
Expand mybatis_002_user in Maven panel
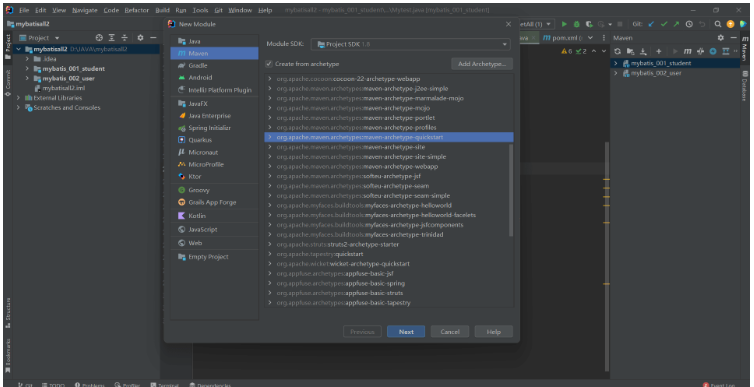[x=616, y=73]
